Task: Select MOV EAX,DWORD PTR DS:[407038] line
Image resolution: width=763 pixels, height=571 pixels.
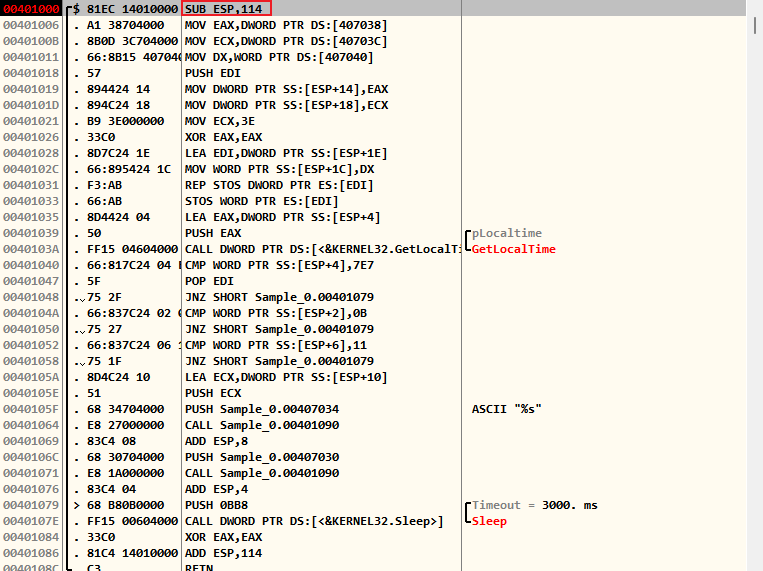Action: (286, 25)
